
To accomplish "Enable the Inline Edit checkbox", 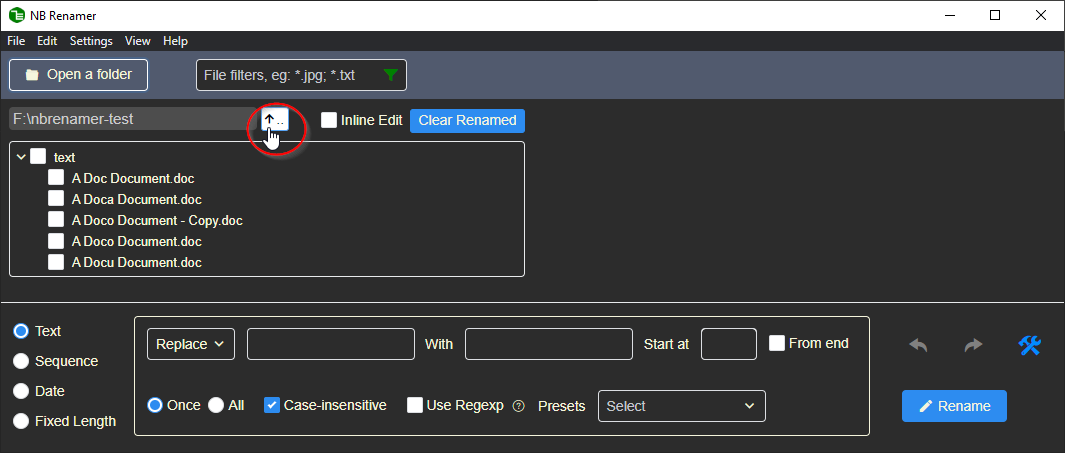I will coord(329,120).
